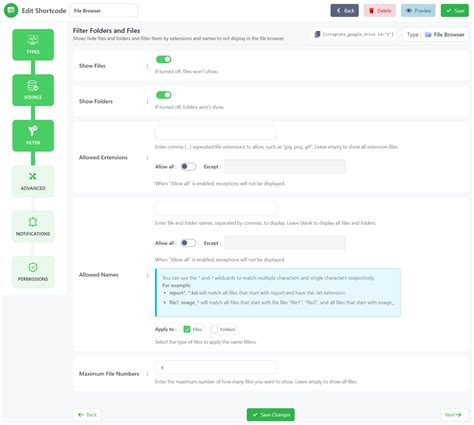Screen dimensions: 474x425
Task: Copy the shortcode via copy icon
Action: pyautogui.click(x=317, y=34)
